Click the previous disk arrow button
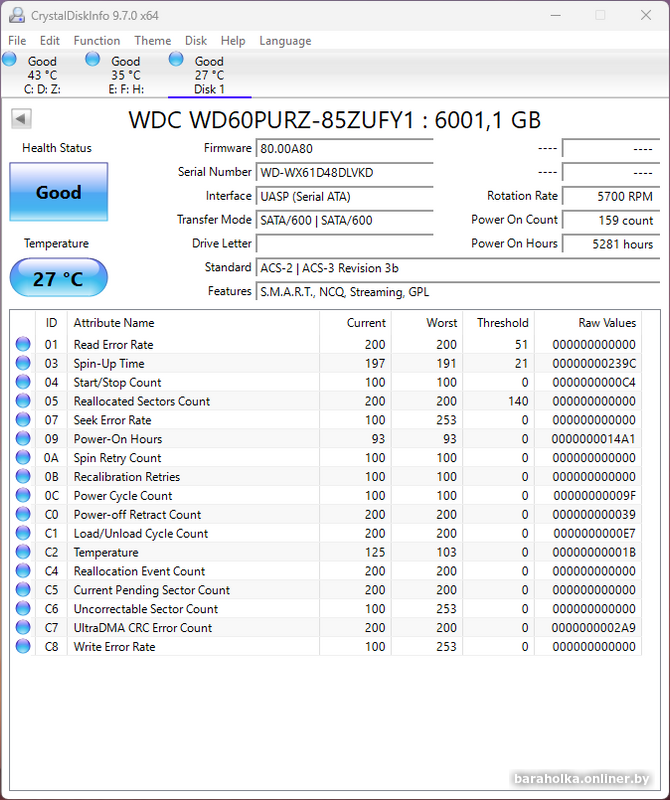Viewport: 670px width, 800px height. click(21, 119)
